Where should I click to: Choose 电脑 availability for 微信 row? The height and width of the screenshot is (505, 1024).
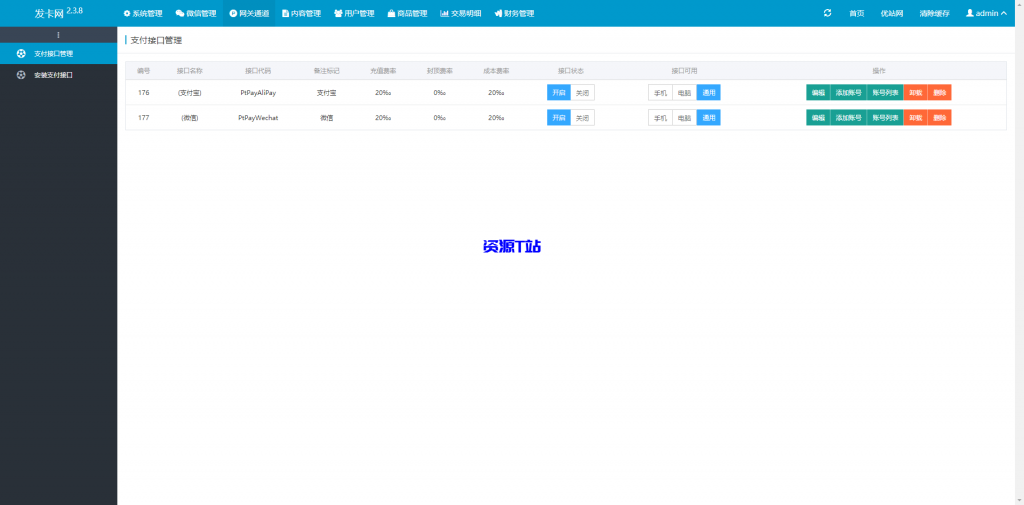684,117
